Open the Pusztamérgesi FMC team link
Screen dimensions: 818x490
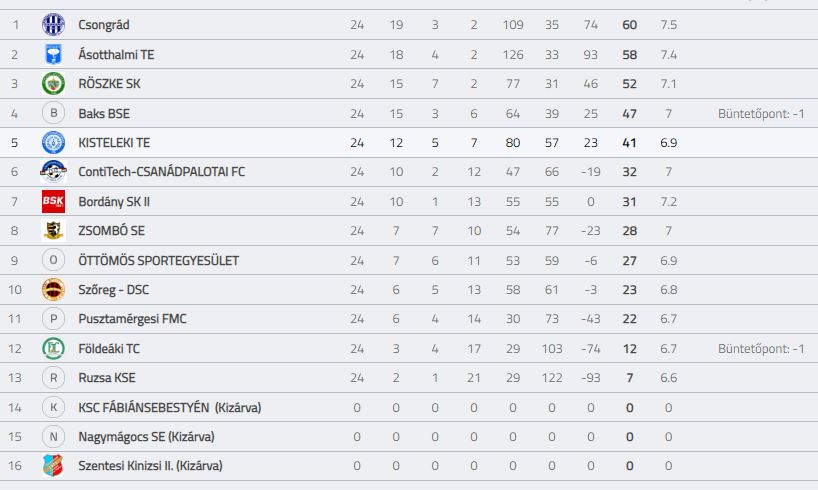click(x=132, y=319)
